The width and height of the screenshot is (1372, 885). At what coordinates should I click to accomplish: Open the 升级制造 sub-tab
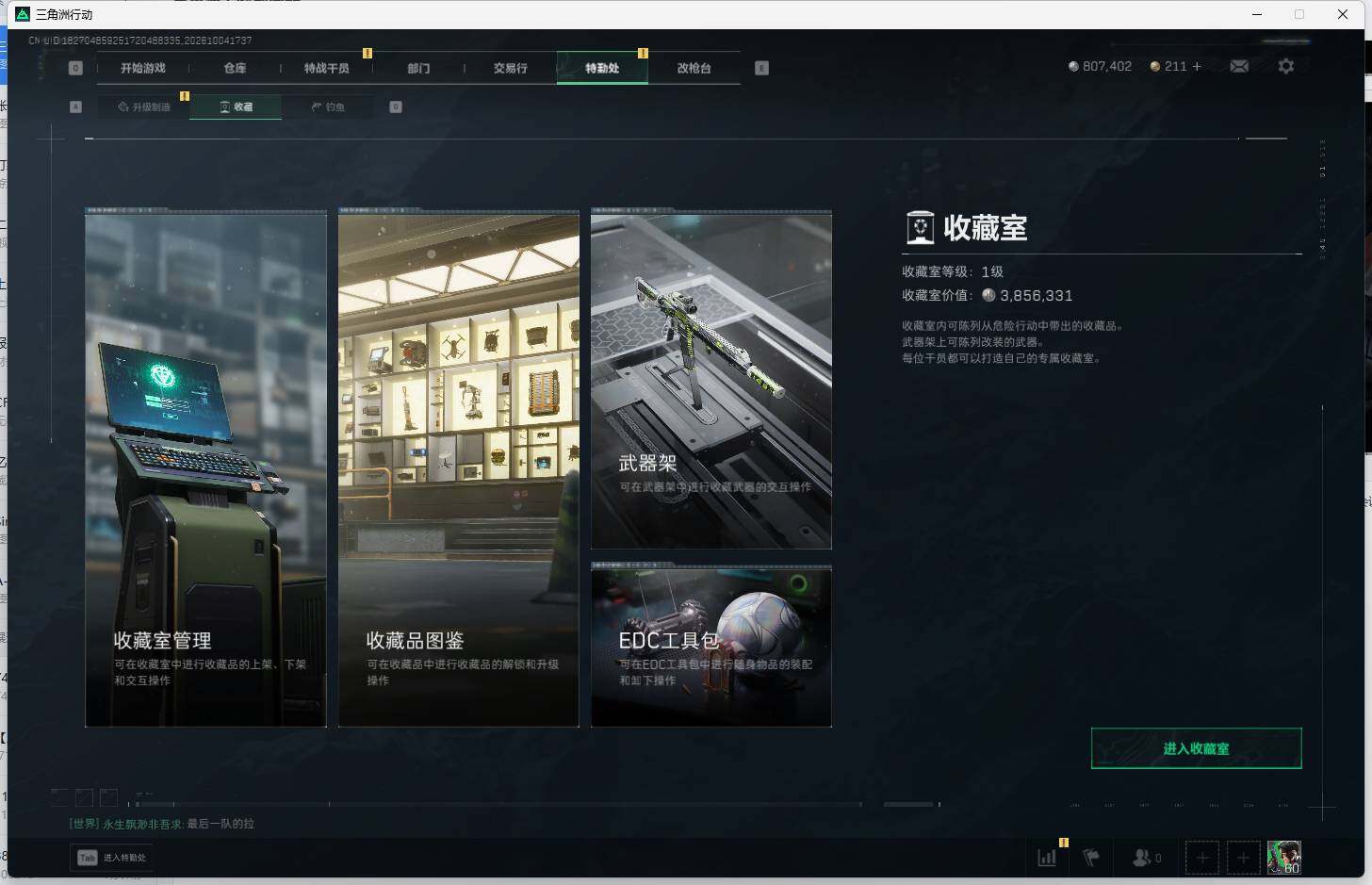(143, 107)
